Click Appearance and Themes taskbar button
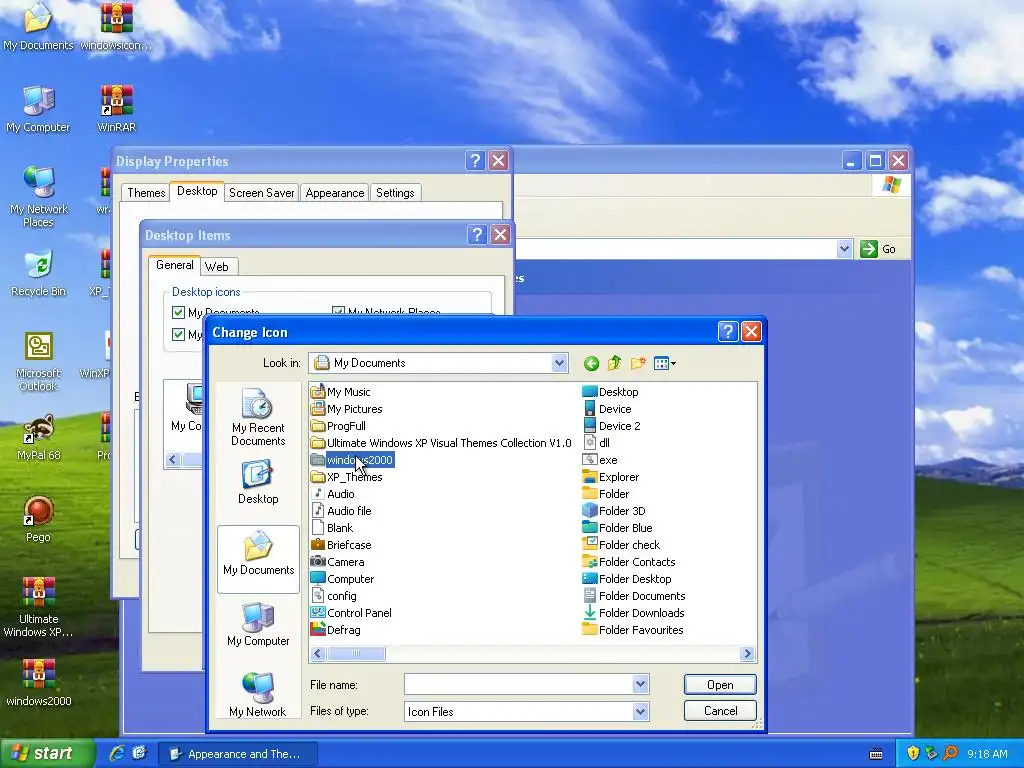Viewport: 1024px width, 768px height. coord(238,754)
